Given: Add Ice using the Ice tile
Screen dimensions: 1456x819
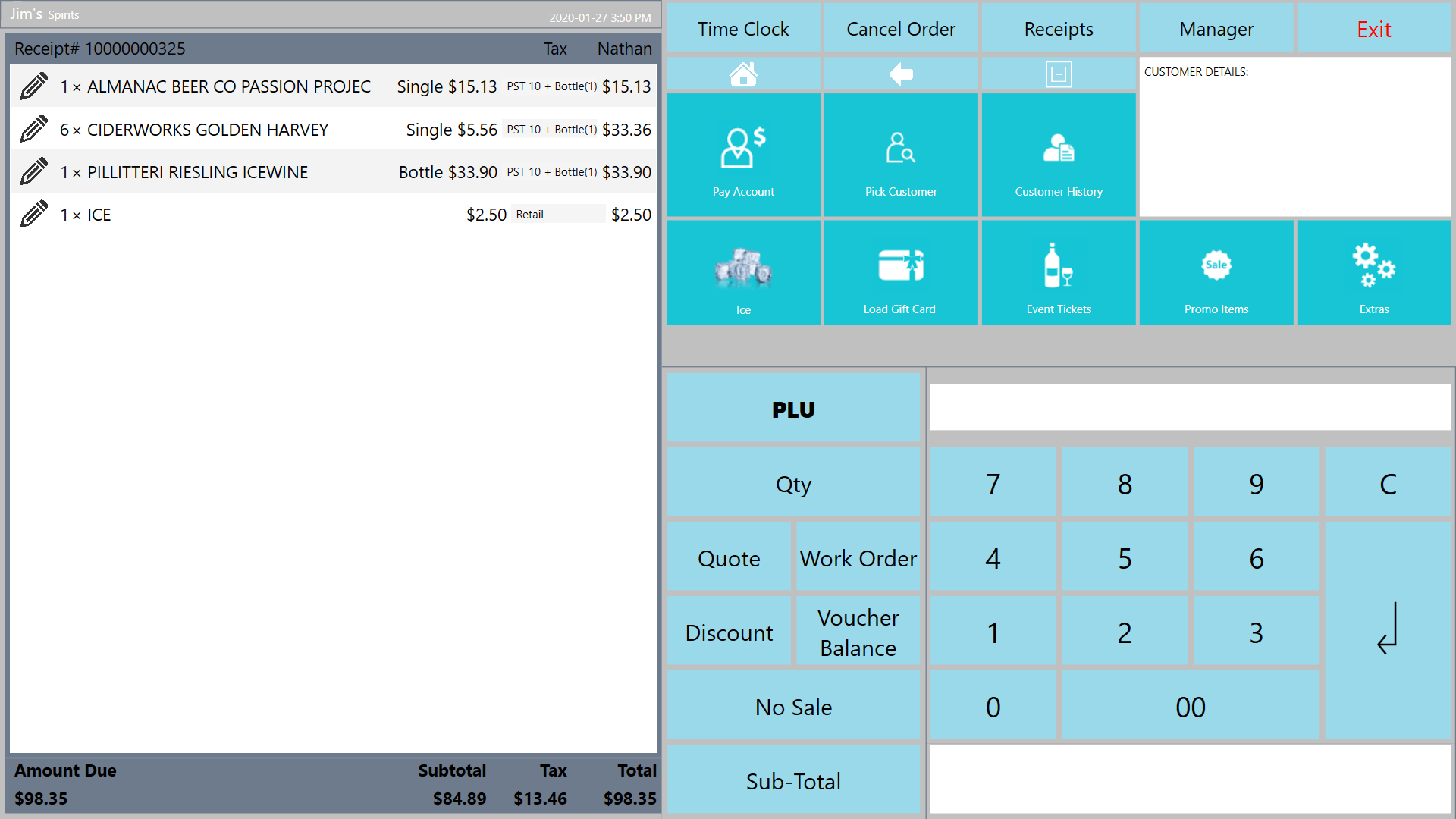Looking at the screenshot, I should (743, 273).
